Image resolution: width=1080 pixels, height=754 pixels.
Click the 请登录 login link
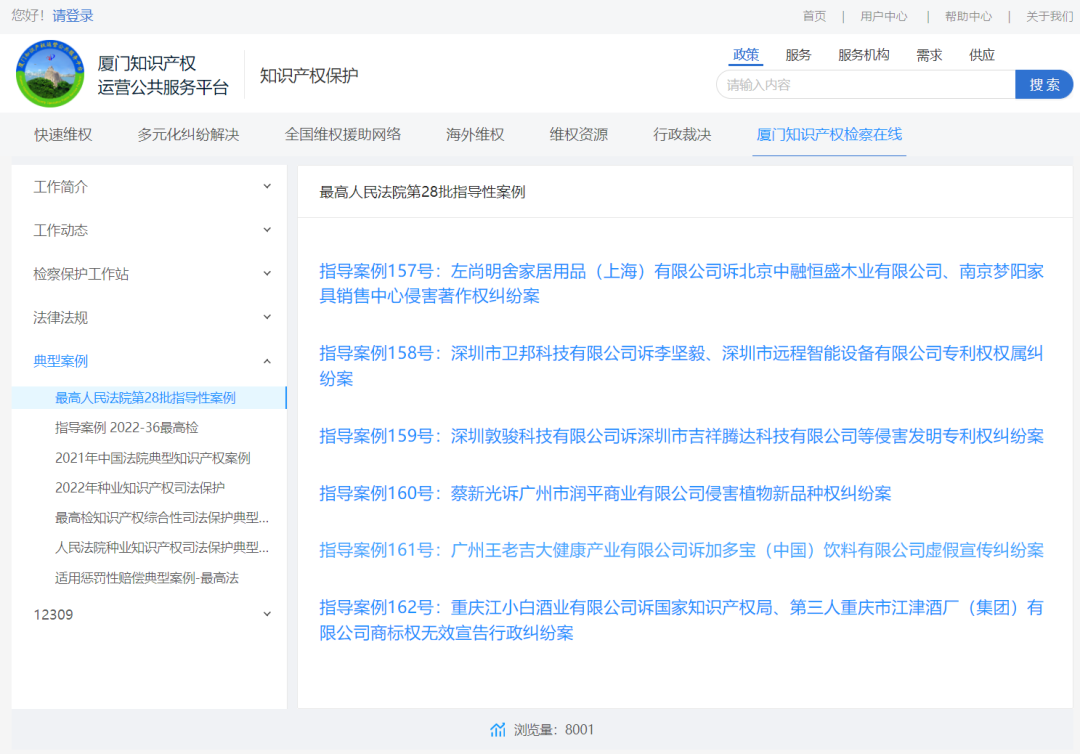(72, 15)
